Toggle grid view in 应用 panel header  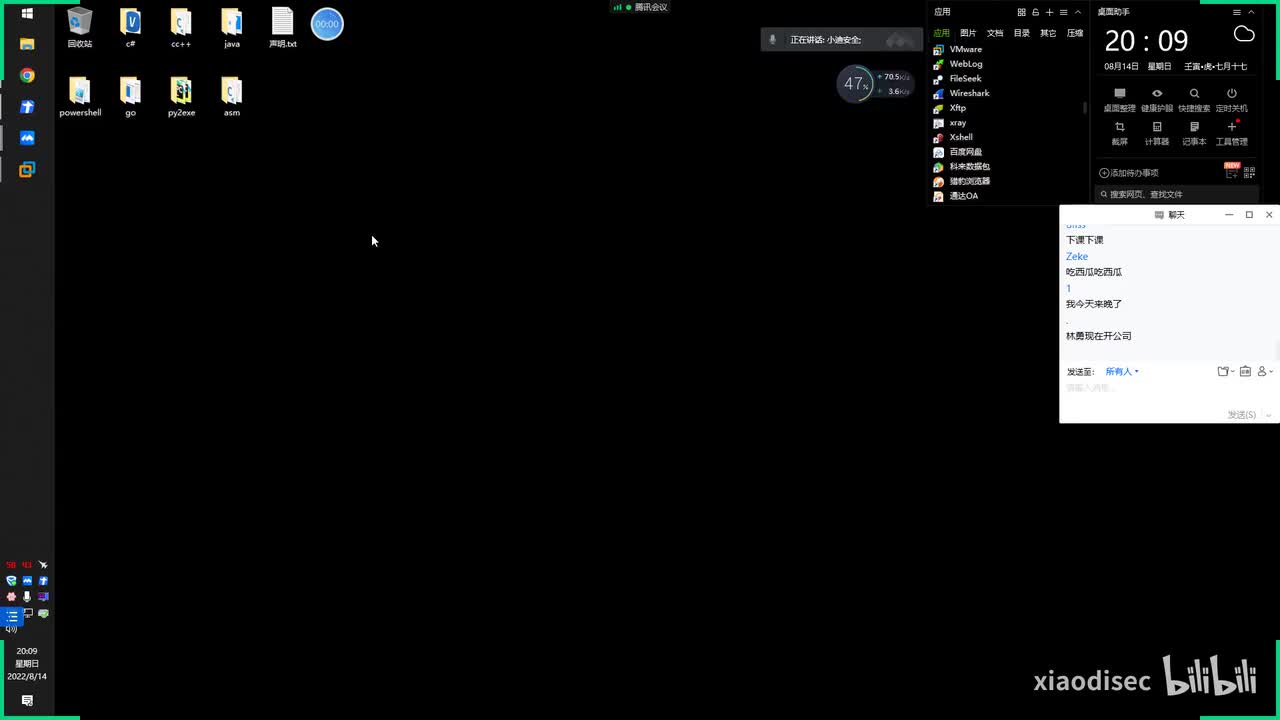[x=1022, y=12]
